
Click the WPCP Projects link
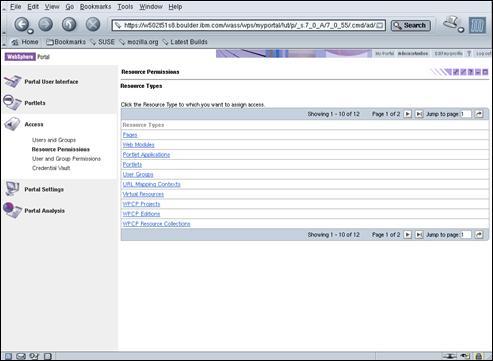pyautogui.click(x=141, y=204)
